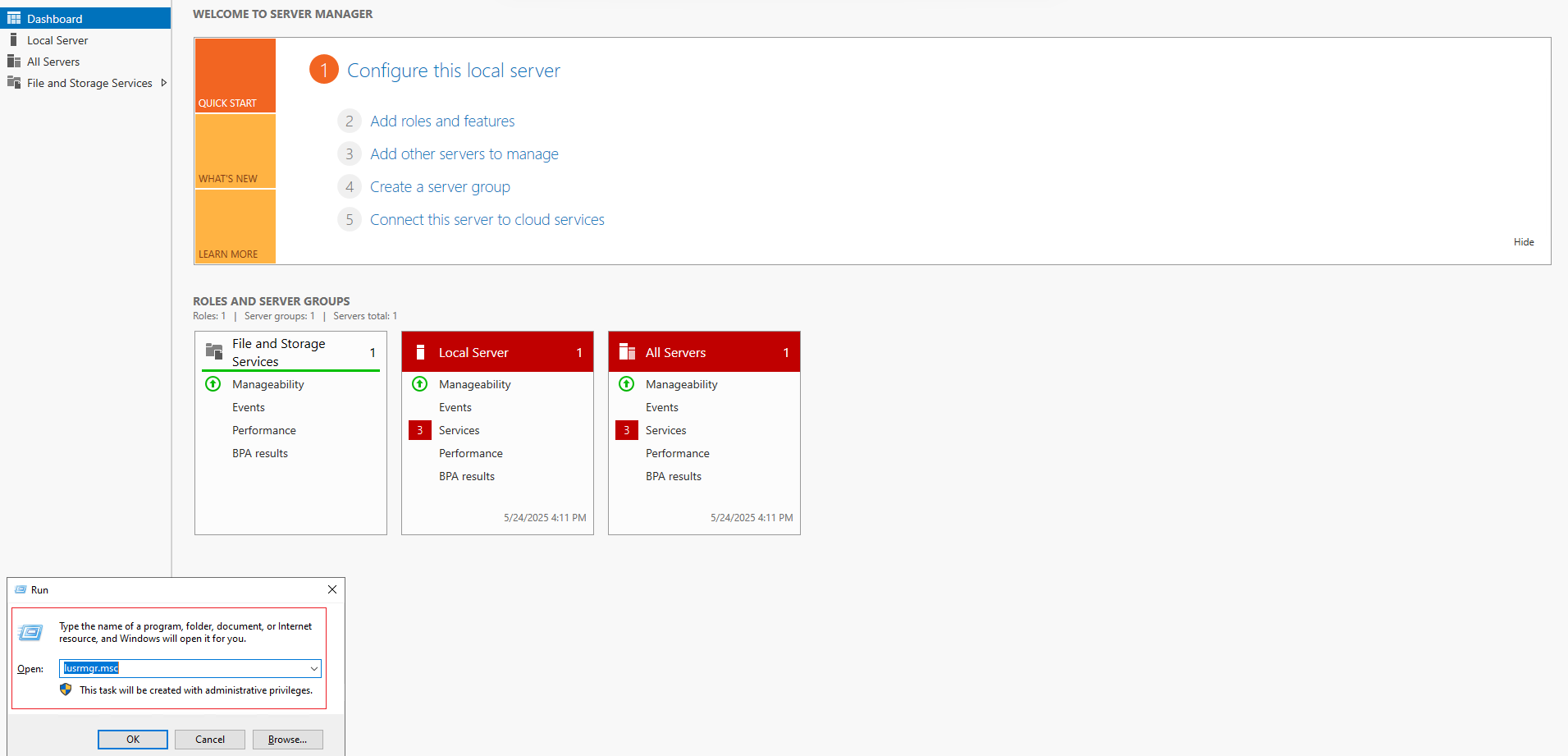Image resolution: width=1568 pixels, height=756 pixels.
Task: Expand File and Storage Services arrow
Action: [x=164, y=83]
